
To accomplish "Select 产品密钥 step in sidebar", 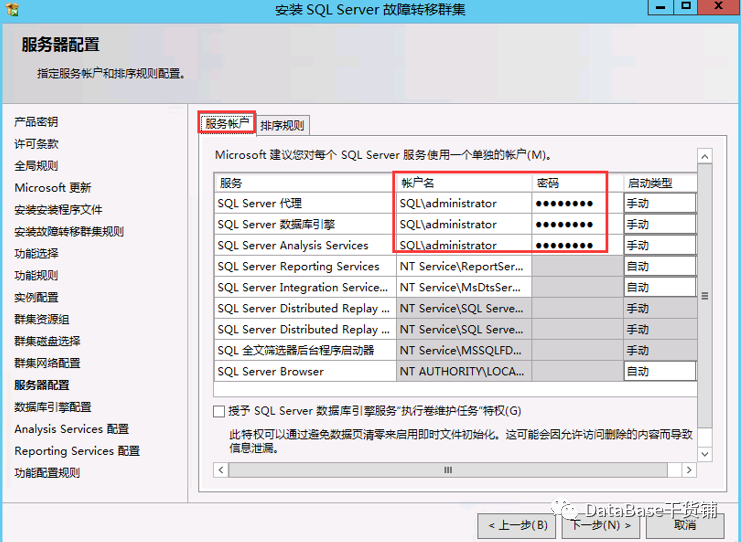I will (x=36, y=122).
